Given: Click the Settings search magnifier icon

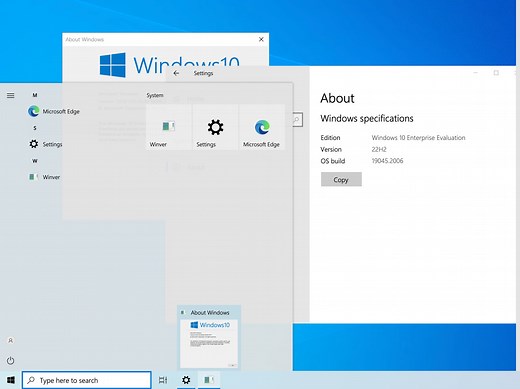Looking at the screenshot, I should tap(297, 120).
